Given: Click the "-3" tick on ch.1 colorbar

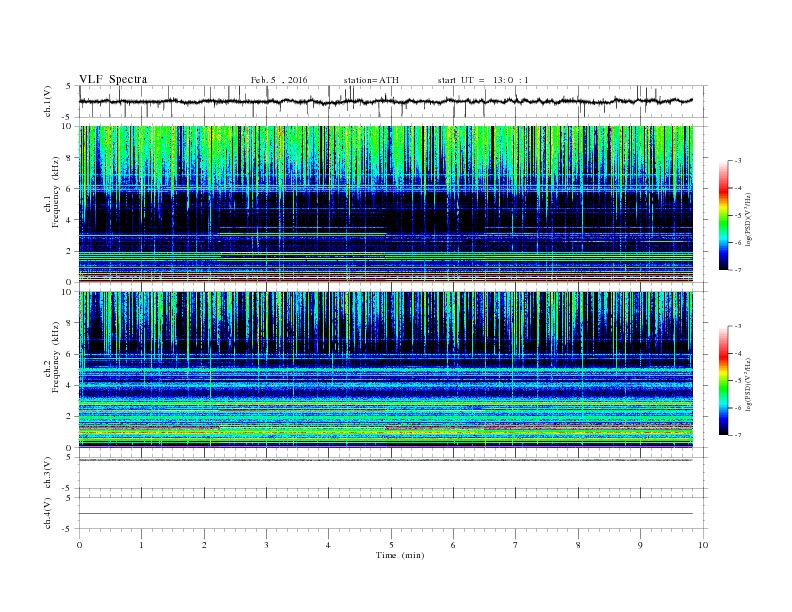Looking at the screenshot, I should (x=737, y=161).
